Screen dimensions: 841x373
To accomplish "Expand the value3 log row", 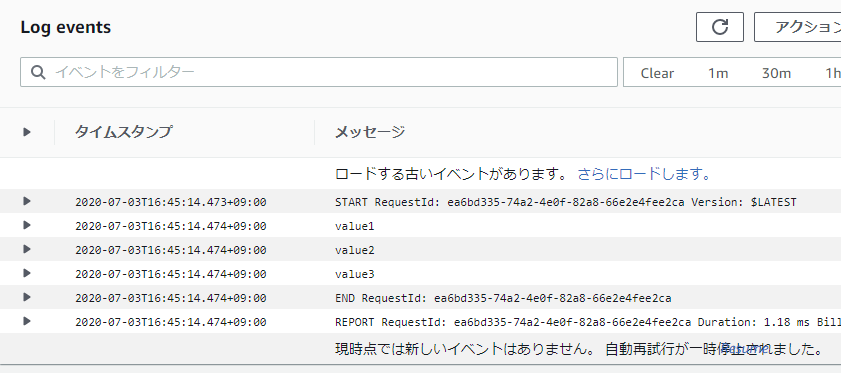I will coord(27,273).
